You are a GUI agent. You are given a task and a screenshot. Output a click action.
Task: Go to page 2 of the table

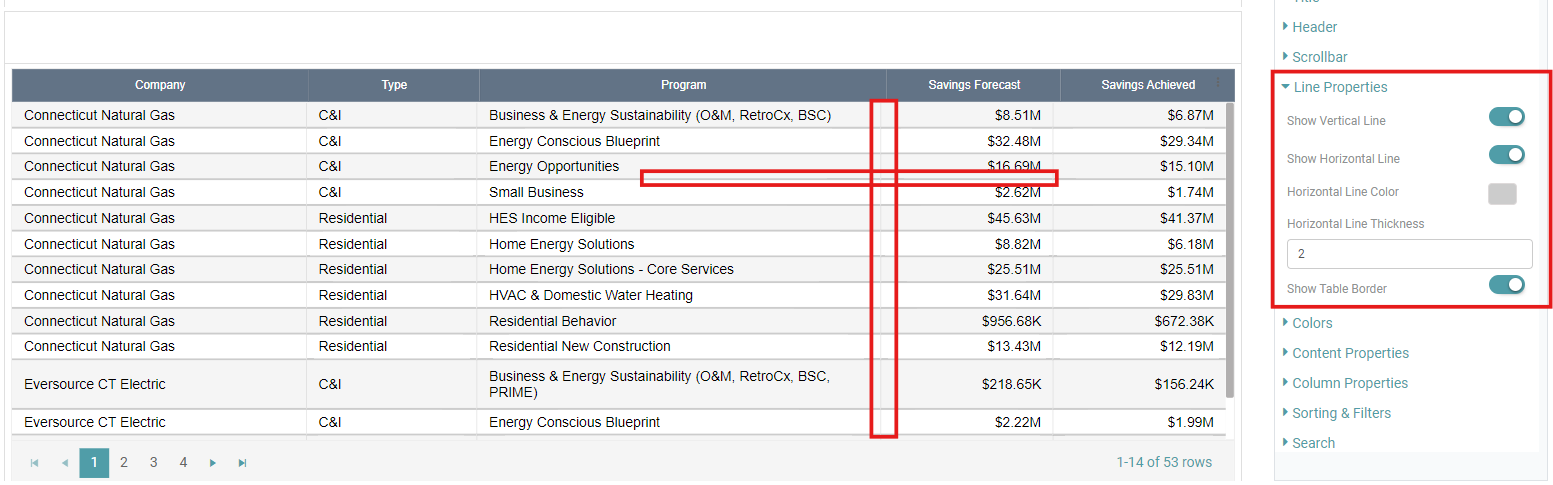tap(124, 462)
